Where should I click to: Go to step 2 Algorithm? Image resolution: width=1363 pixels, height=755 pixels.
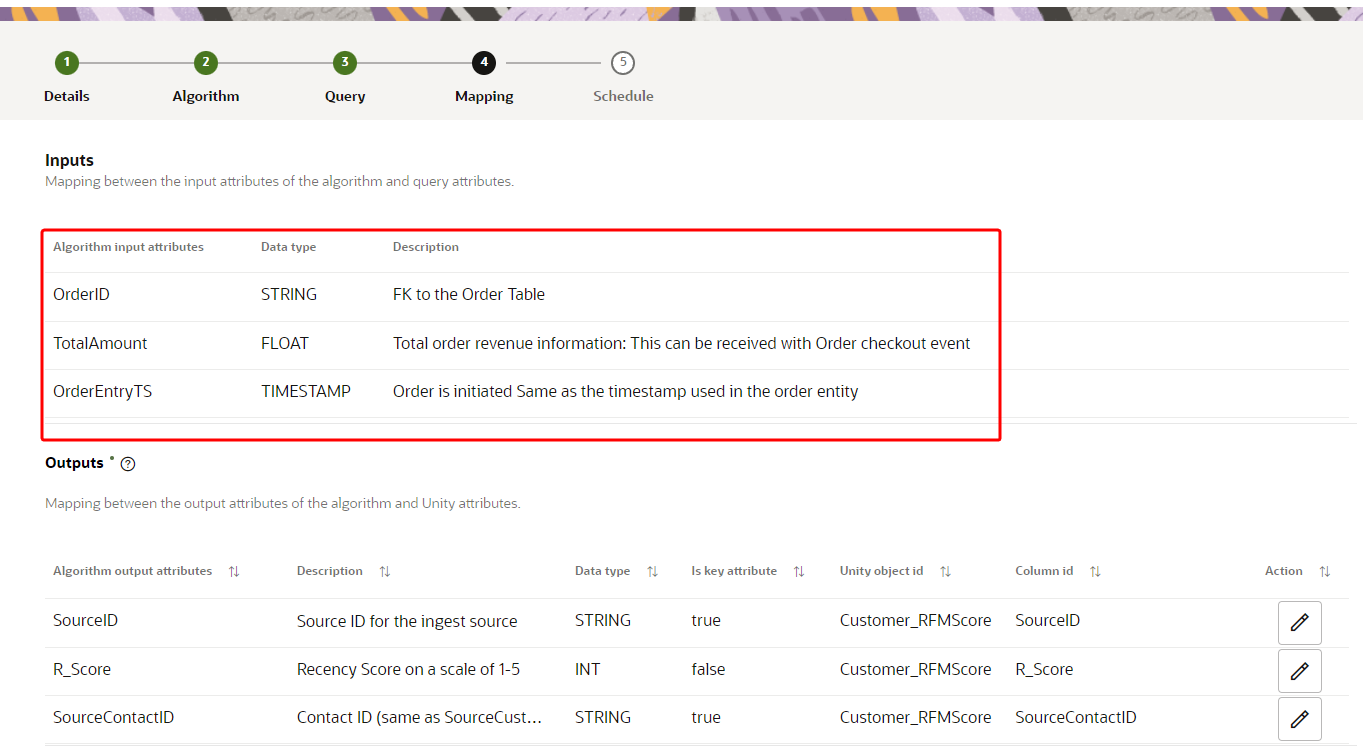click(206, 63)
